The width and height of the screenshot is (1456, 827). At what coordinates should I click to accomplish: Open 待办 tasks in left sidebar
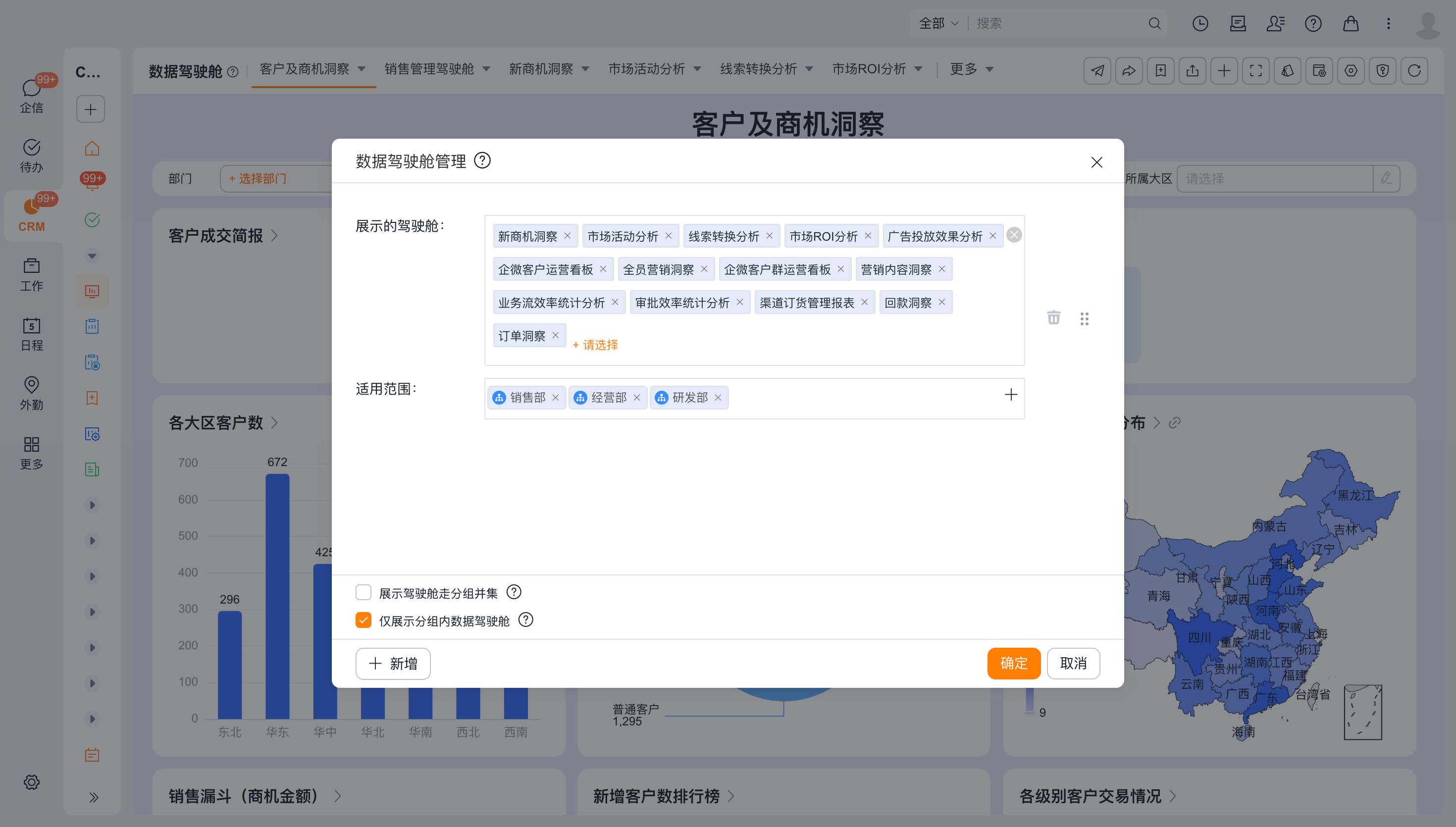coord(31,155)
